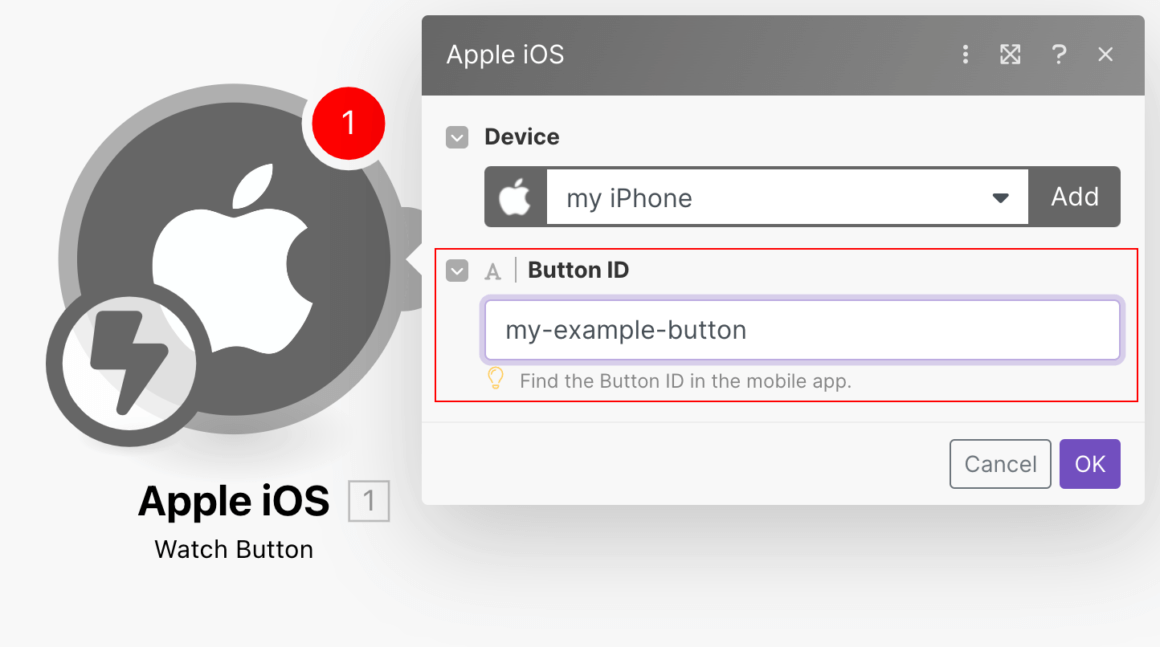Open the three-dot options menu in dialog header
1160x647 pixels.
(x=965, y=55)
